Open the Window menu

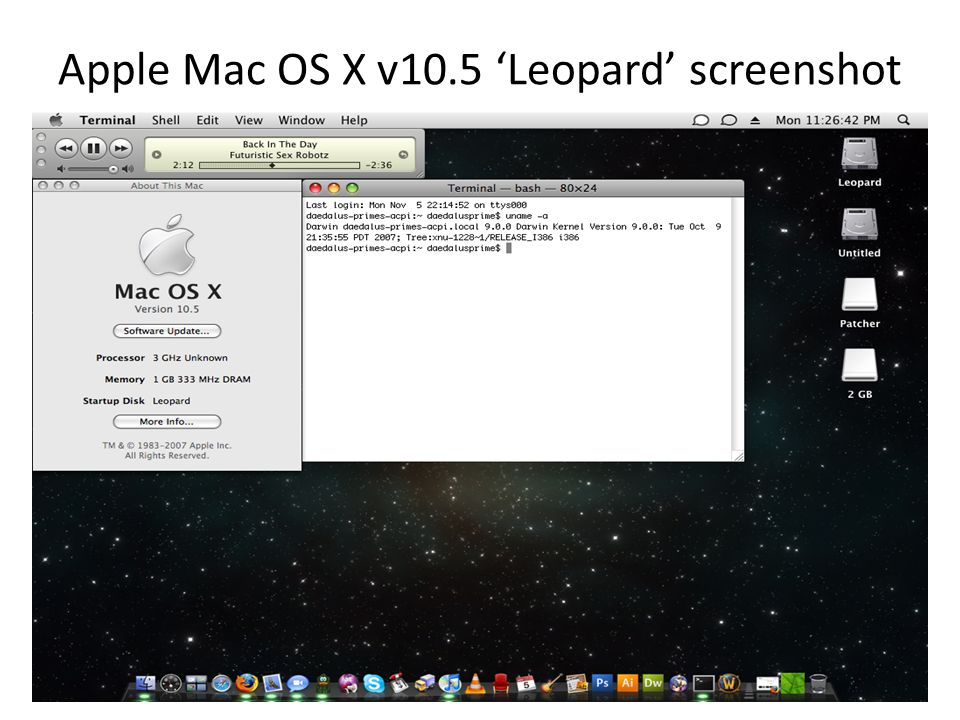tap(301, 120)
